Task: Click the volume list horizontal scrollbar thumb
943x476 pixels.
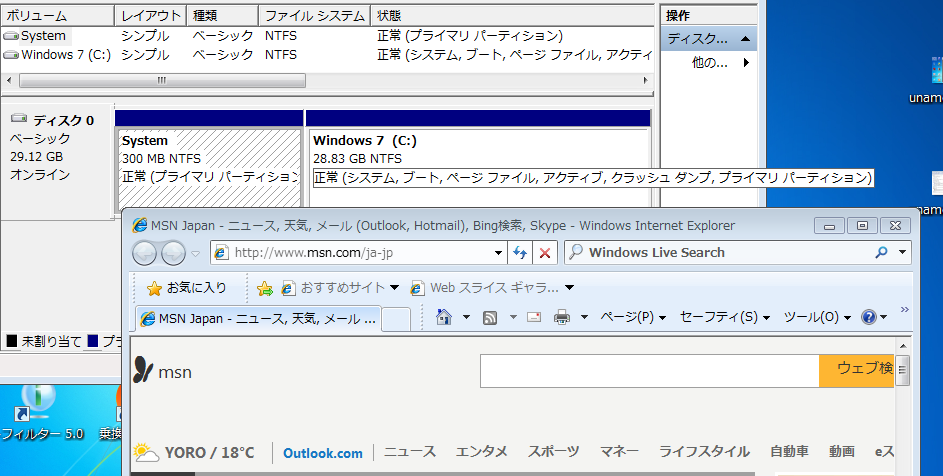Action: point(162,81)
